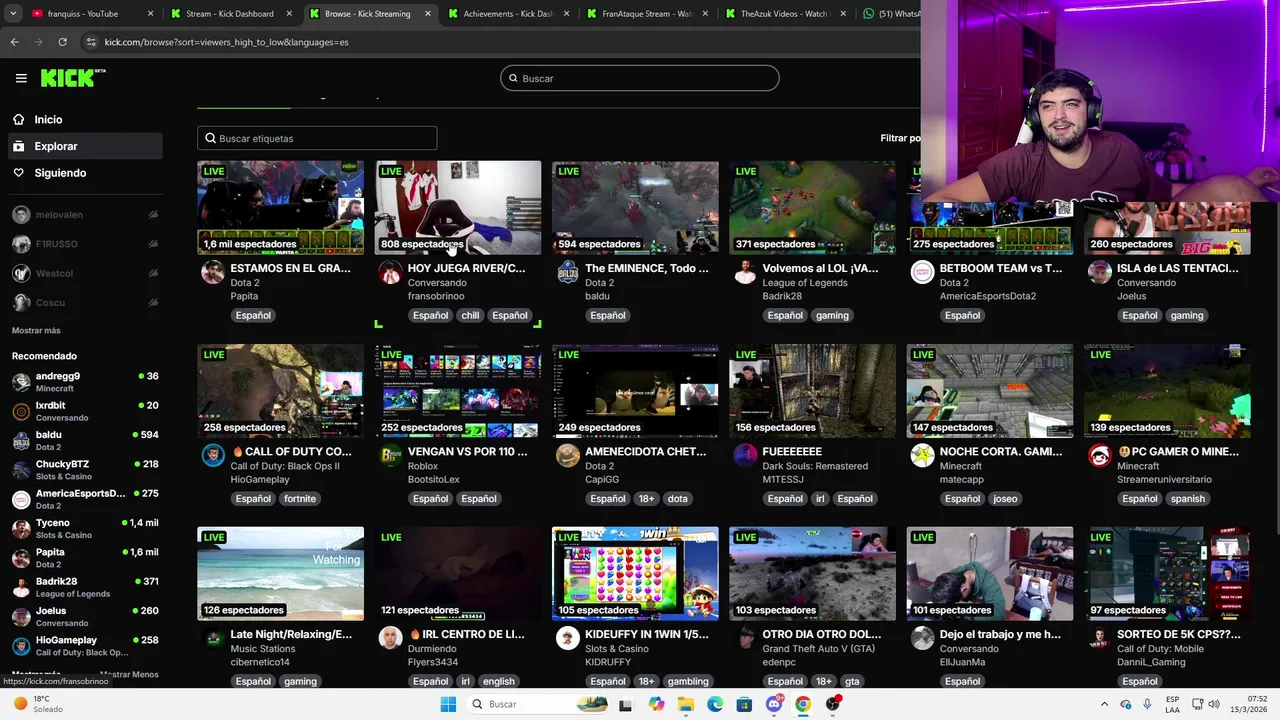Image resolution: width=1280 pixels, height=720 pixels.
Task: Click the gaming tag under Volvemos al LOL
Action: (832, 315)
